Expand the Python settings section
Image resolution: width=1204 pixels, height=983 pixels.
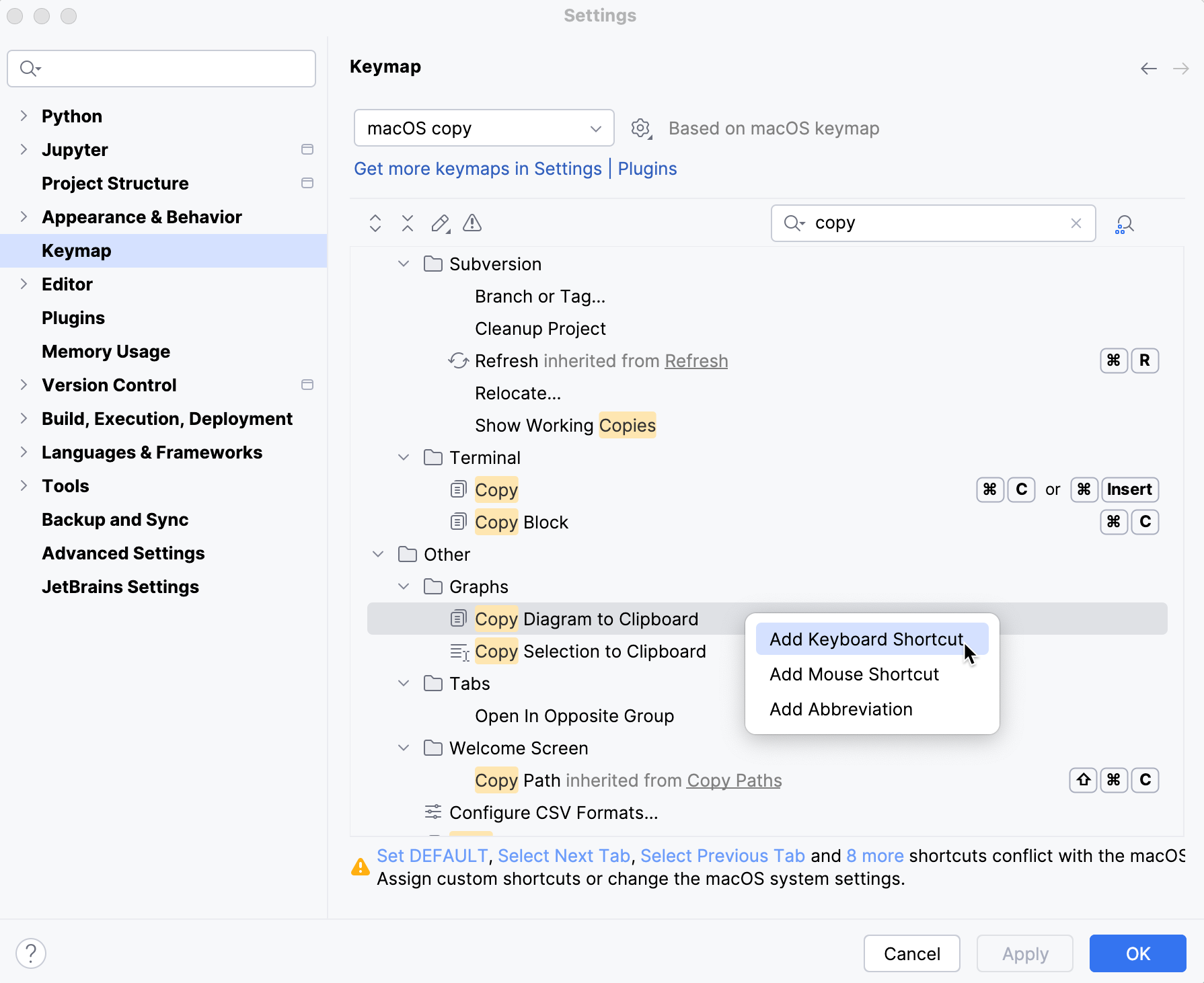pos(24,116)
